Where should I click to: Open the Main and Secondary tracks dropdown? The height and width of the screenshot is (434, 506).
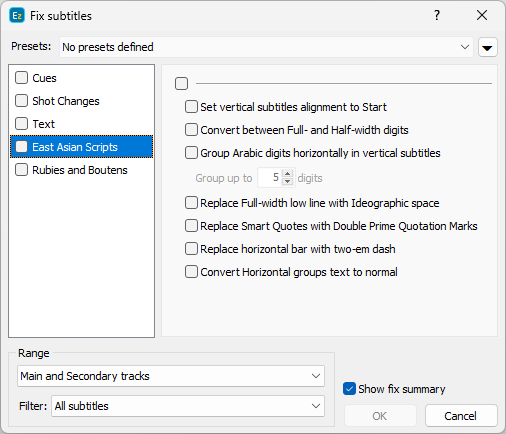[171, 376]
